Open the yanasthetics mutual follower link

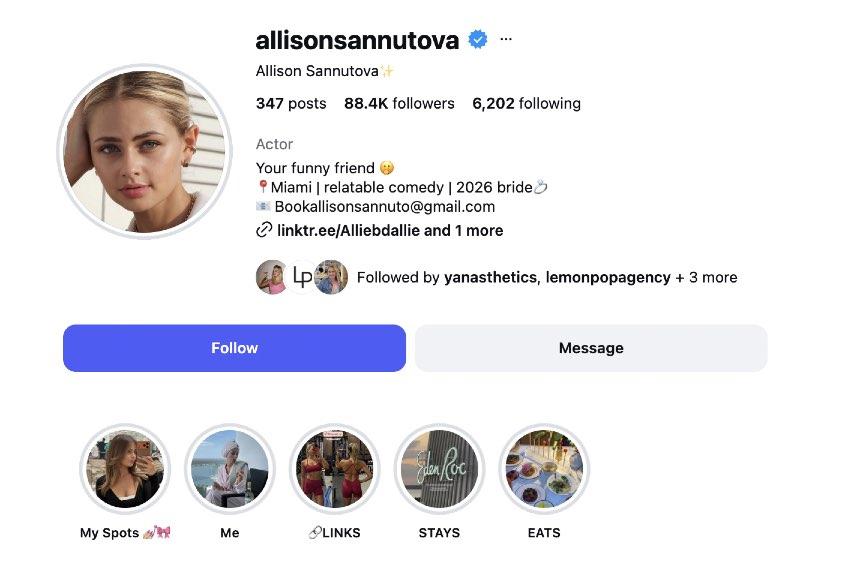click(490, 278)
